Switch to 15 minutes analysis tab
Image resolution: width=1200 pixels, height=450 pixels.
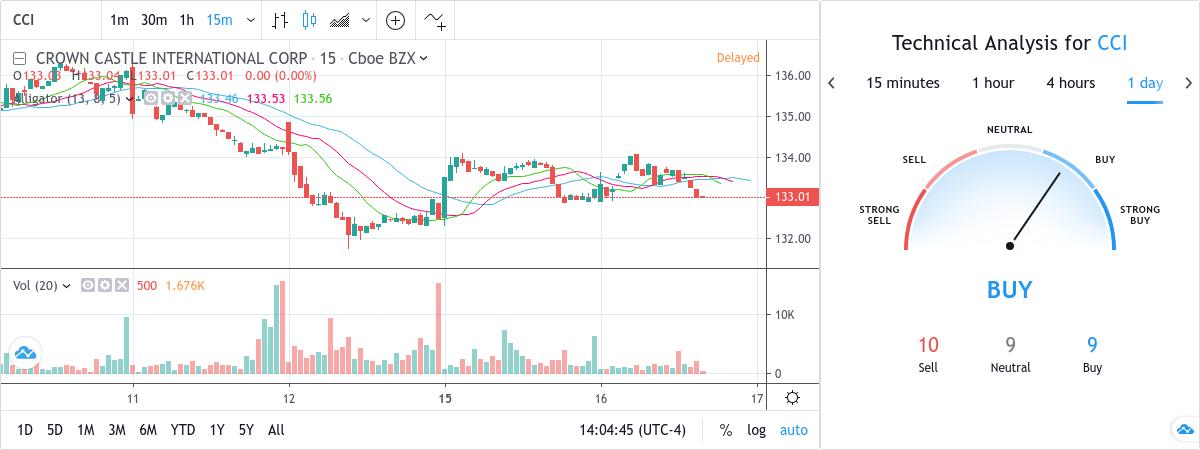coord(903,83)
